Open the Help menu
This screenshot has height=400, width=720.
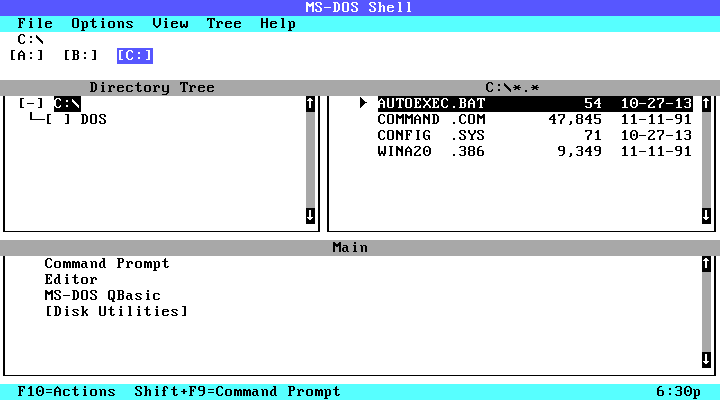click(x=278, y=23)
